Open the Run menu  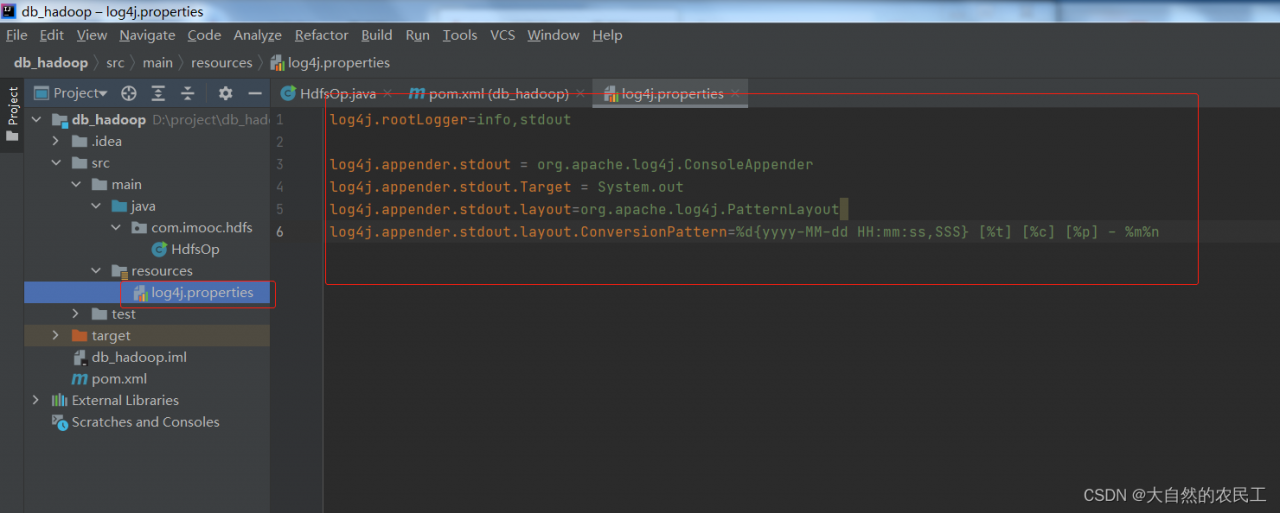pos(418,35)
